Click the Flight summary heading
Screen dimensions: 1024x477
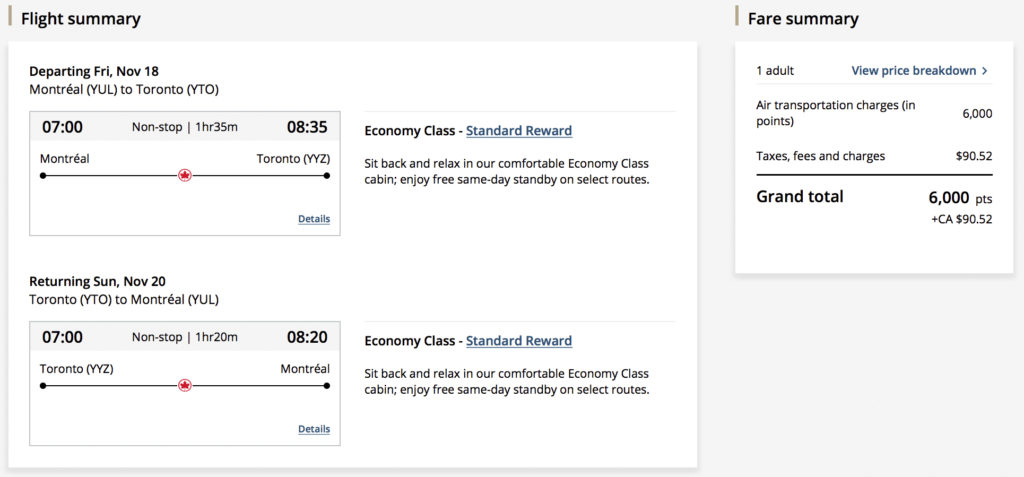(81, 19)
